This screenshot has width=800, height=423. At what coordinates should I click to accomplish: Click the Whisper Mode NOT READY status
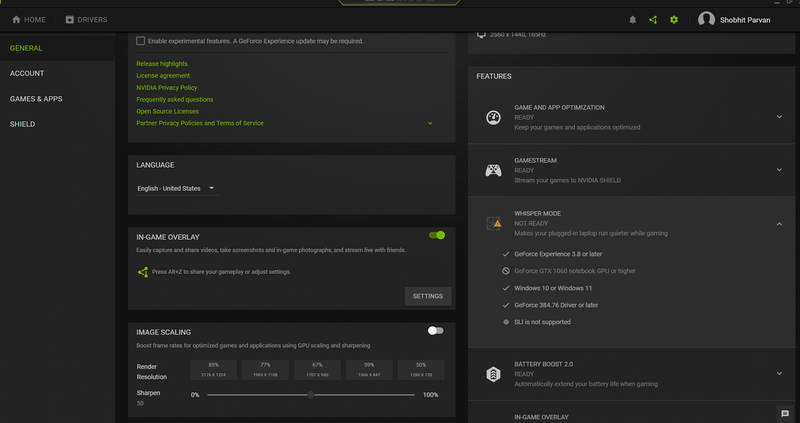coord(531,223)
